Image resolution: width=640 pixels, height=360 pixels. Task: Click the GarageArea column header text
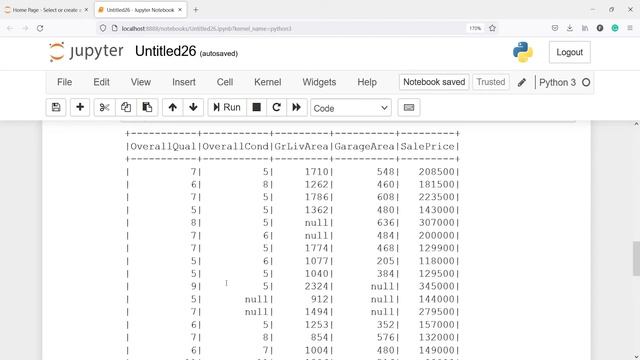click(x=364, y=147)
